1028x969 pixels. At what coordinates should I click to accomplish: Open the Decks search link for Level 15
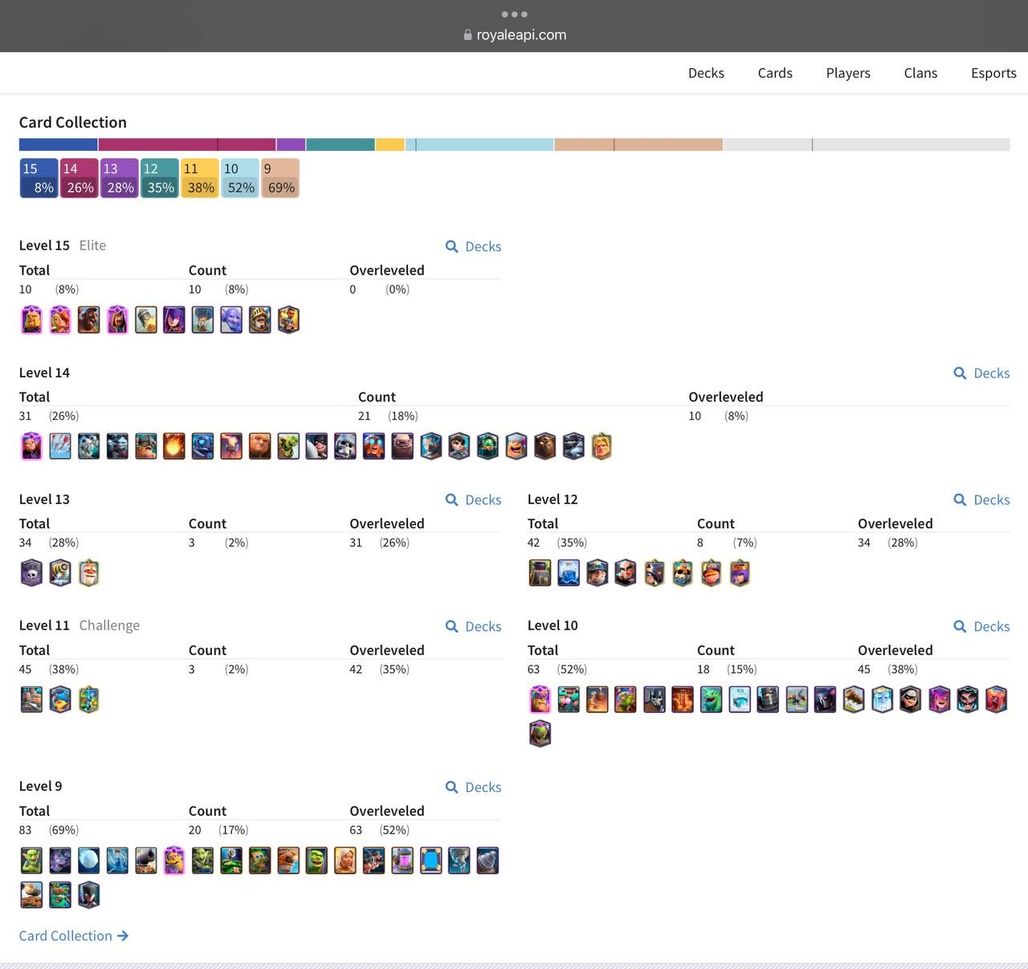473,247
